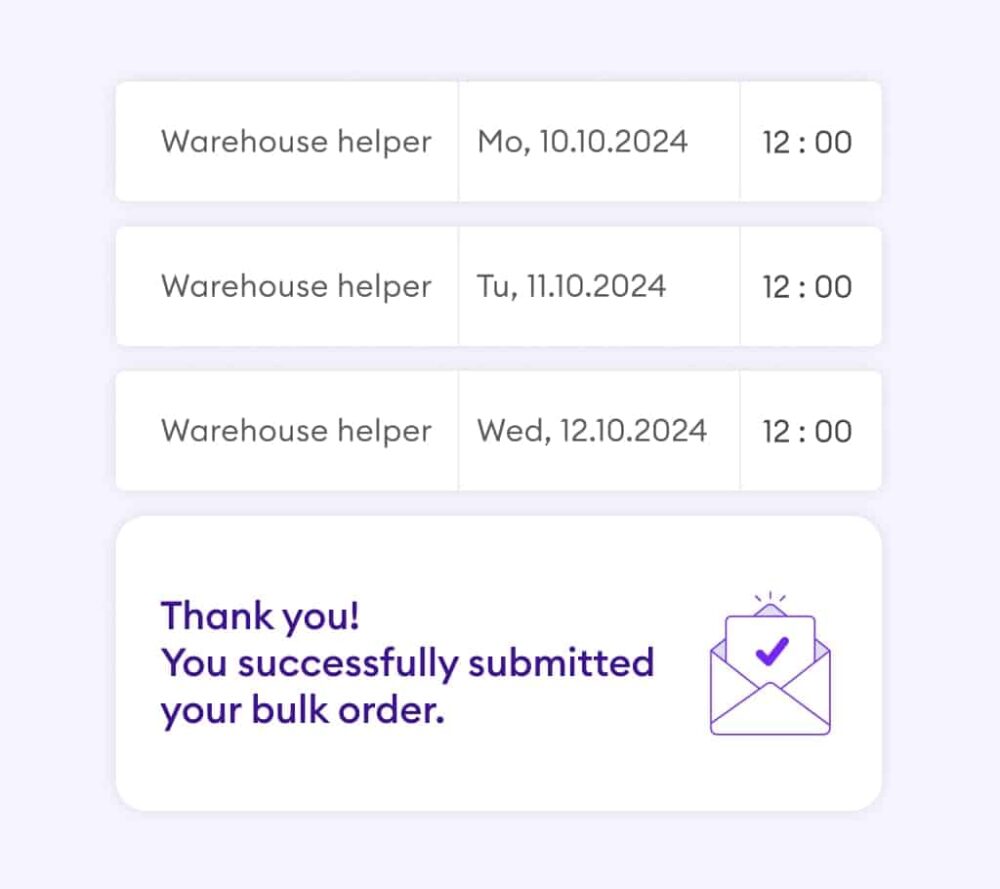This screenshot has height=889, width=1000.
Task: Open the job dropdown in the Monday row
Action: click(x=296, y=142)
